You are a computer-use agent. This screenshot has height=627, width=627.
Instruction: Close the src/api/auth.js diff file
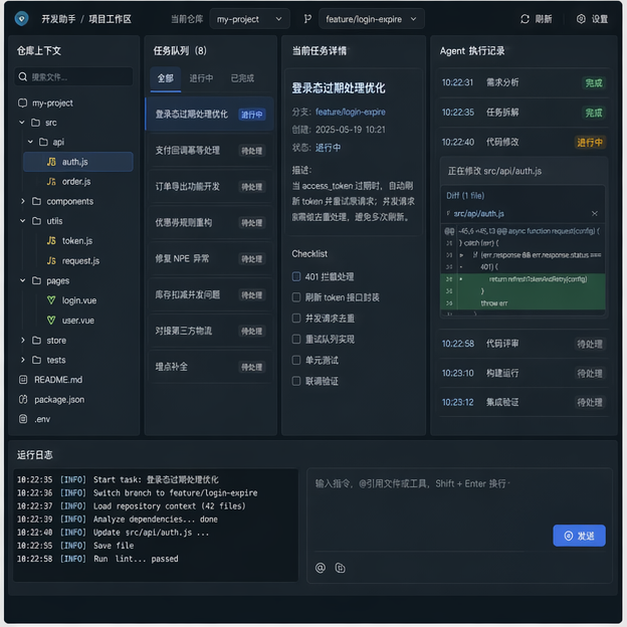(595, 214)
